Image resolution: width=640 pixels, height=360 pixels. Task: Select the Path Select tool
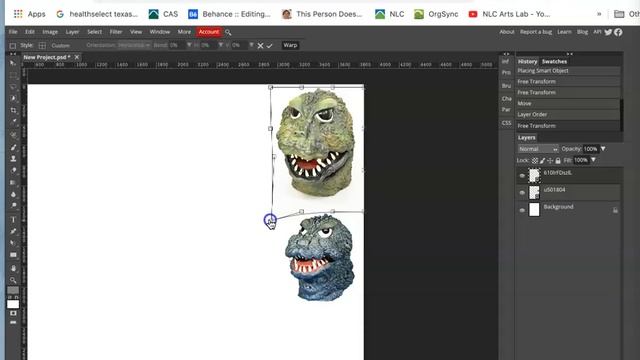click(x=13, y=243)
